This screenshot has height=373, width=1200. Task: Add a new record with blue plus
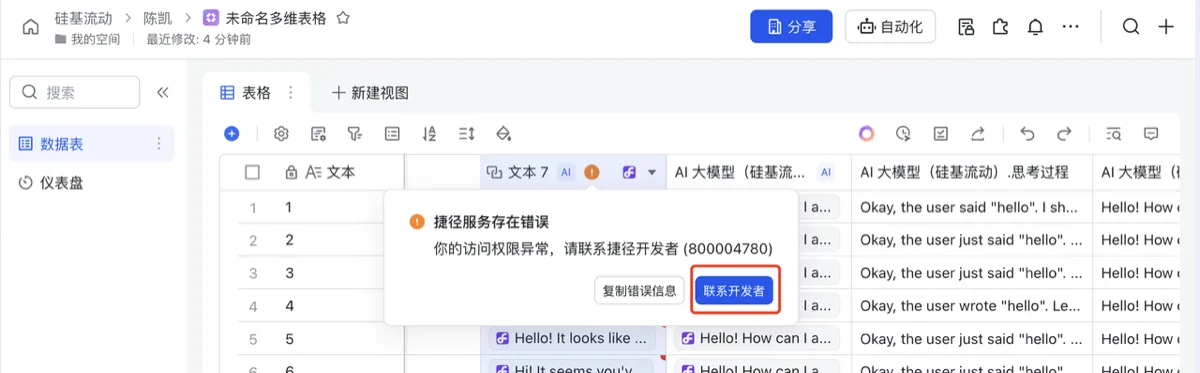click(x=232, y=133)
